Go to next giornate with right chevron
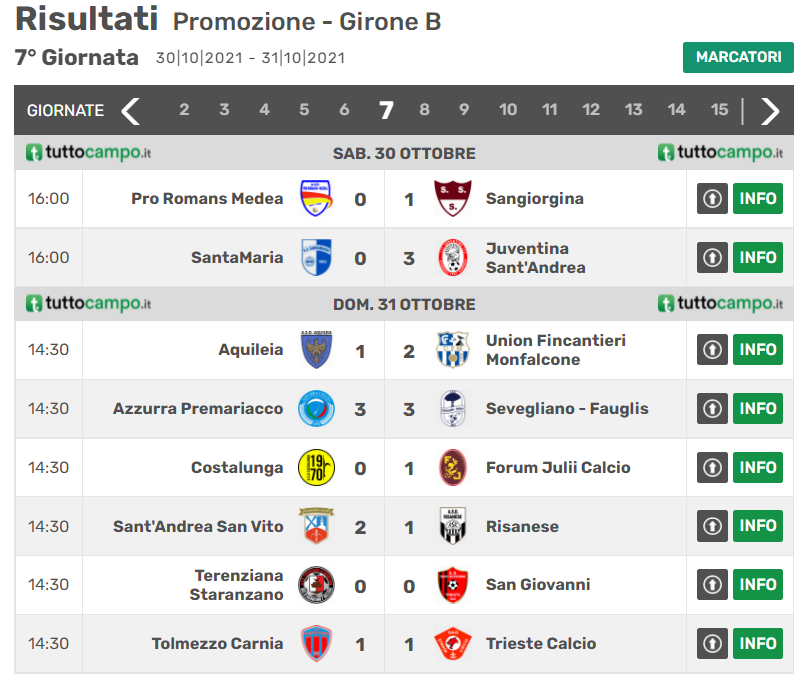 tap(769, 110)
